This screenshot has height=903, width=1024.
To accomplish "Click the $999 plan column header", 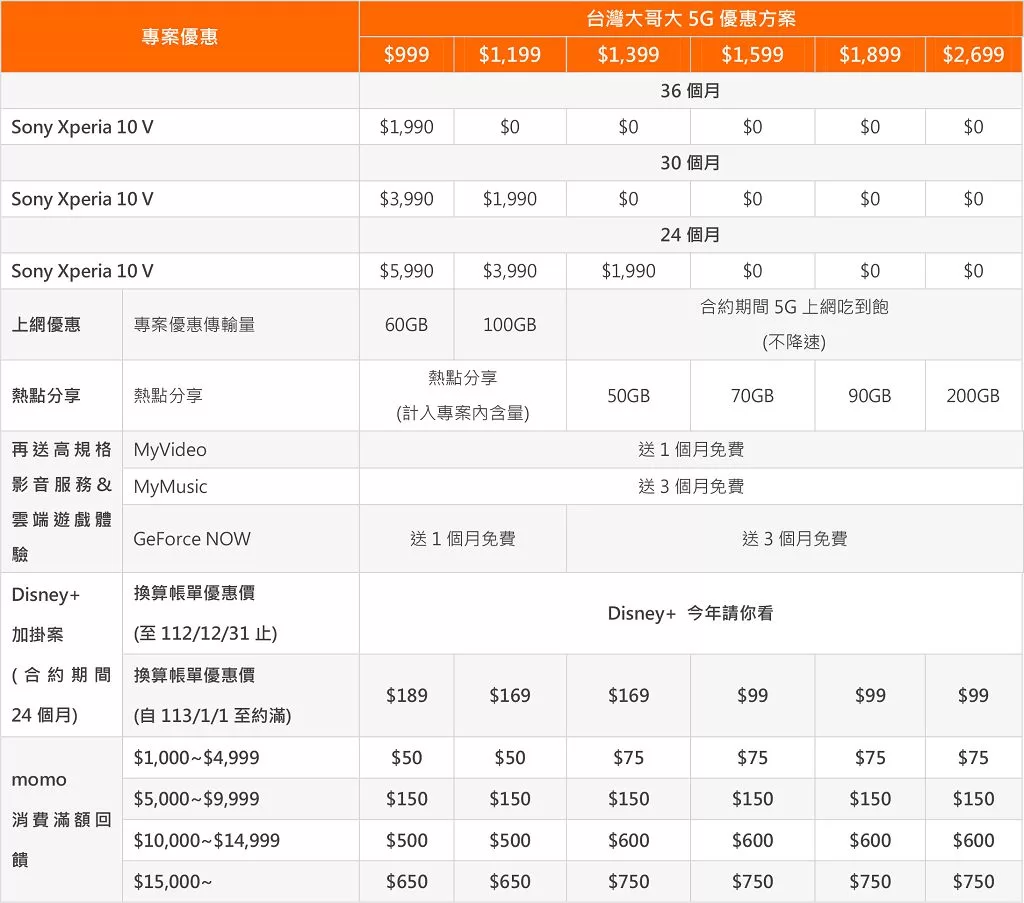I will [x=406, y=54].
